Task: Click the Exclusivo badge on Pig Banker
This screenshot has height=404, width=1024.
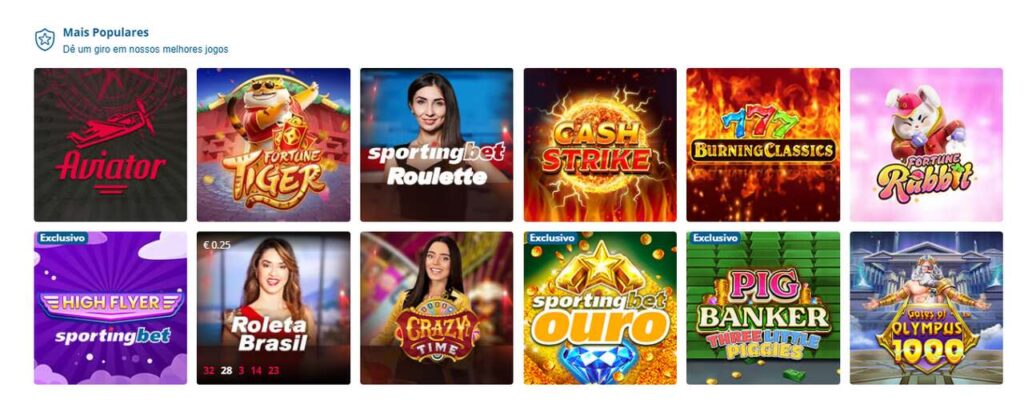Action: (715, 238)
